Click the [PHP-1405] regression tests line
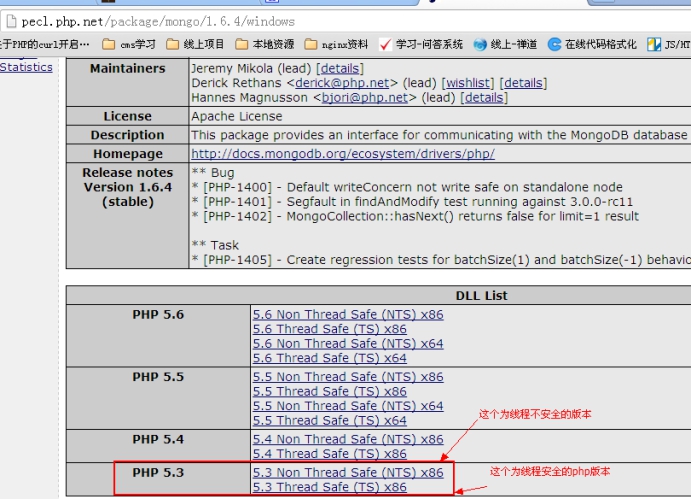This screenshot has height=499, width=692. pos(441,260)
